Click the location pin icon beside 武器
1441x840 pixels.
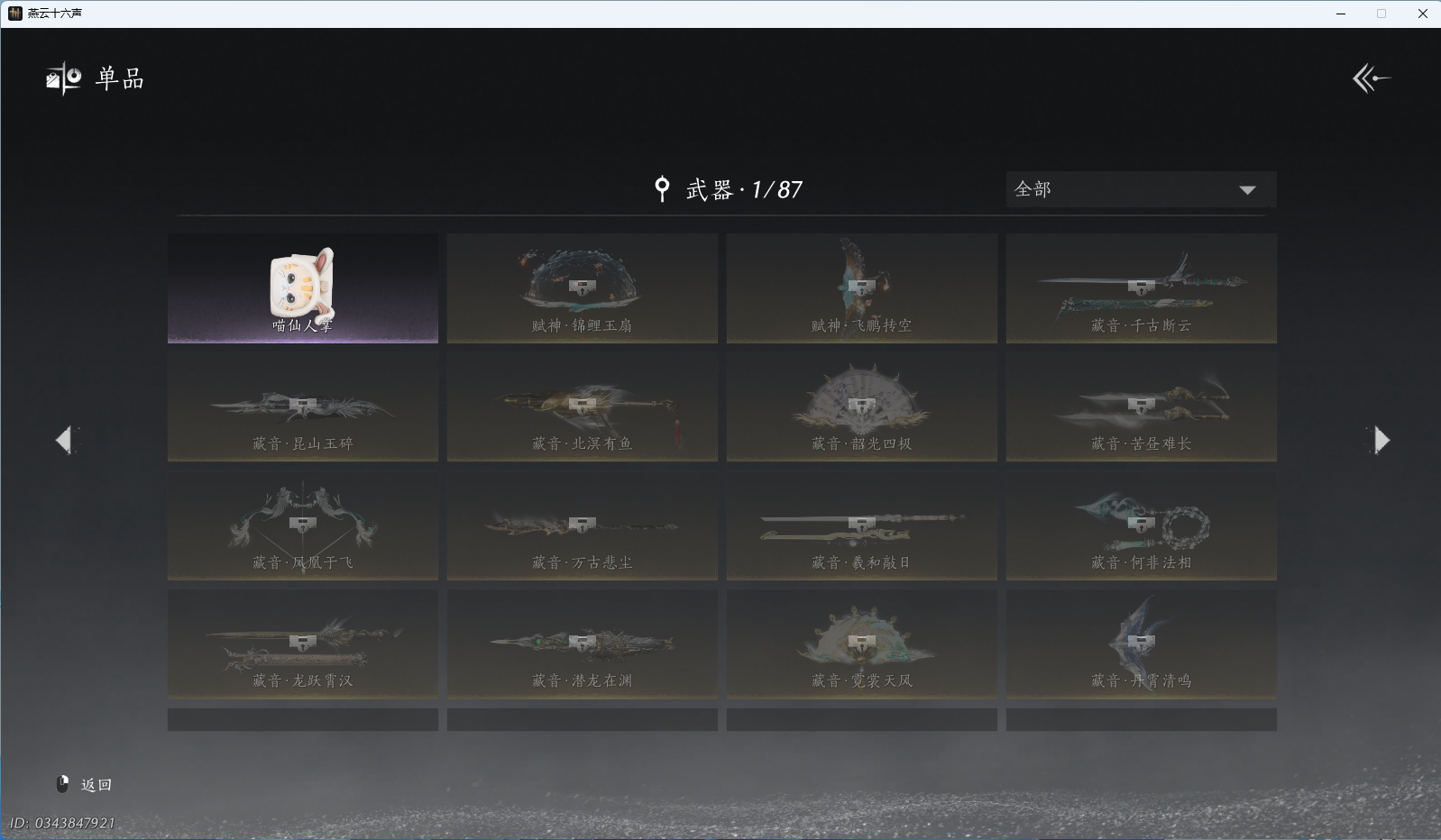662,189
